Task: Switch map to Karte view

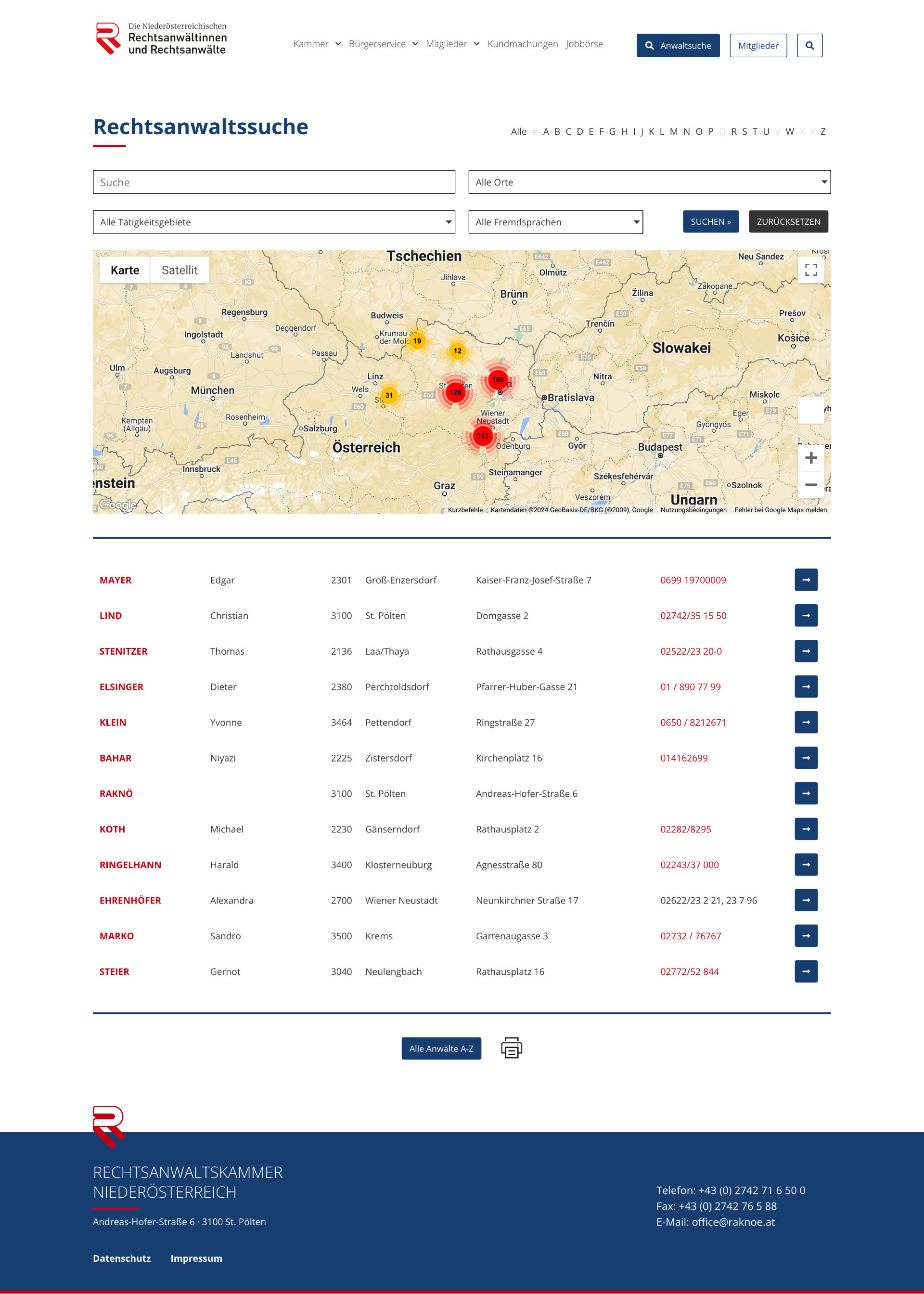Action: coord(125,270)
